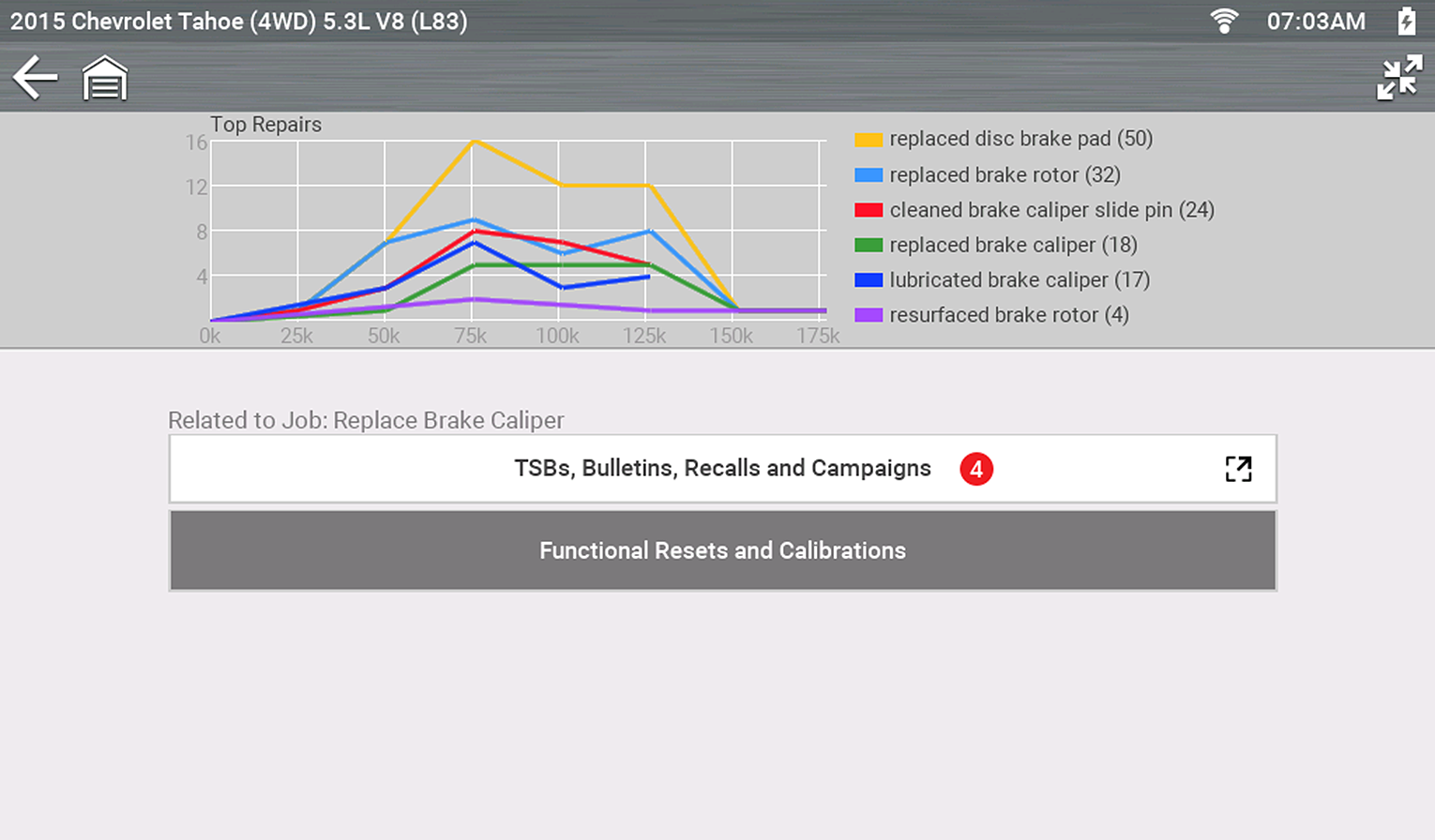The image size is (1435, 840).
Task: Click the yellow line peak at 75k
Action: coord(475,141)
